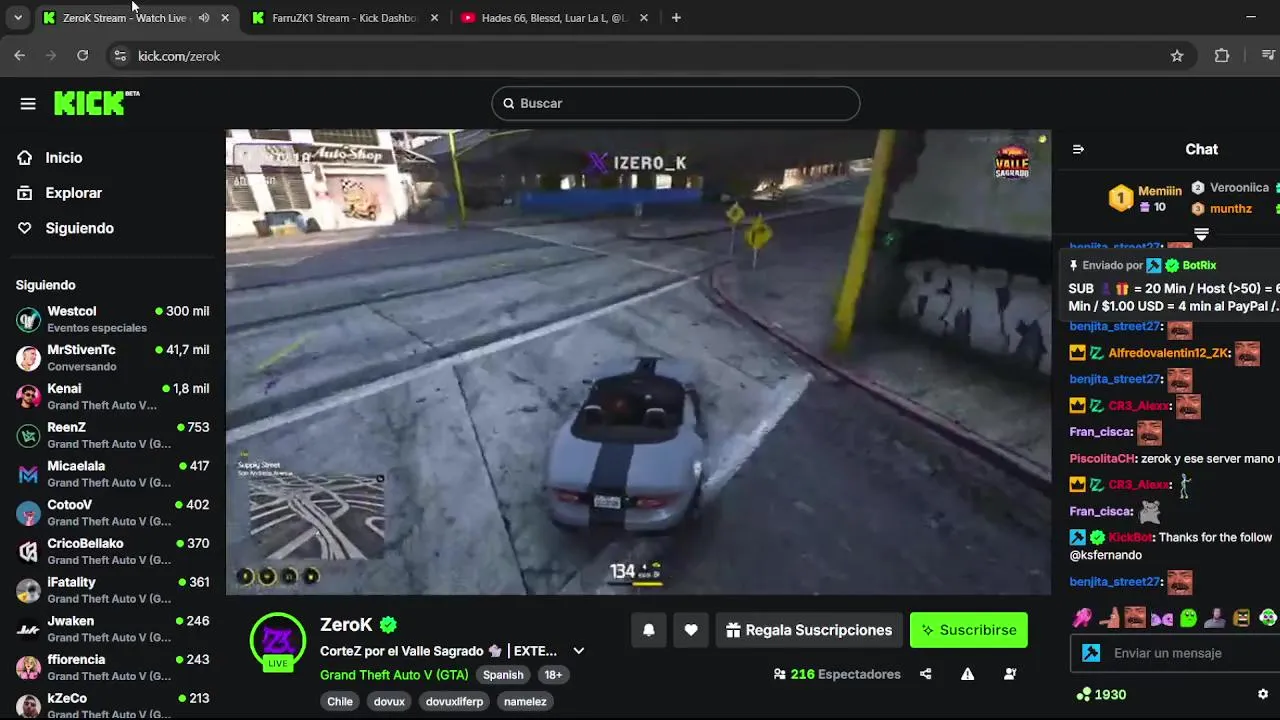Click the report warning triangle icon

click(968, 674)
